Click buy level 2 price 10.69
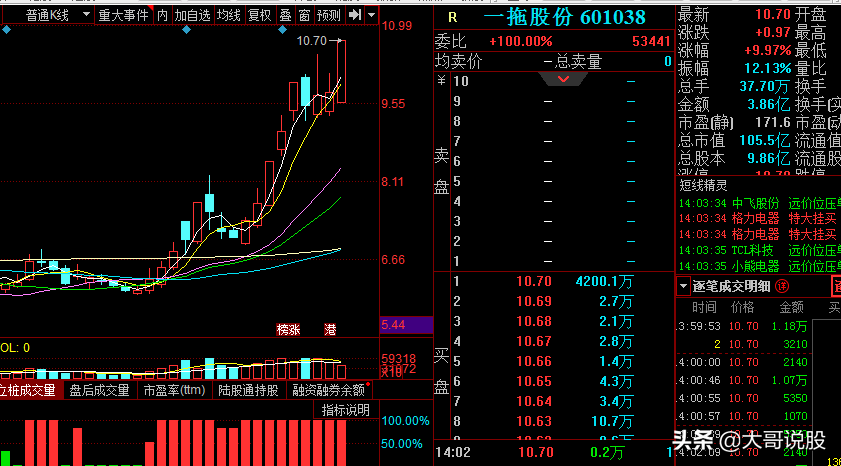 [x=534, y=301]
